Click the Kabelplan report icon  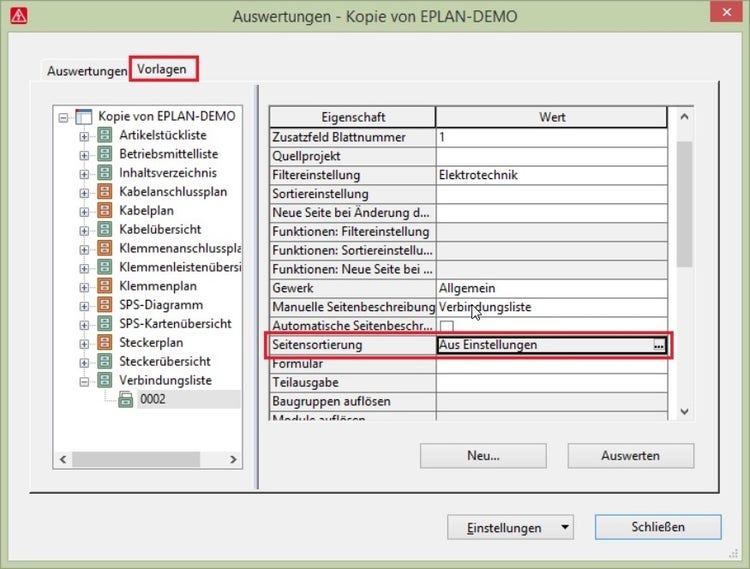point(104,210)
